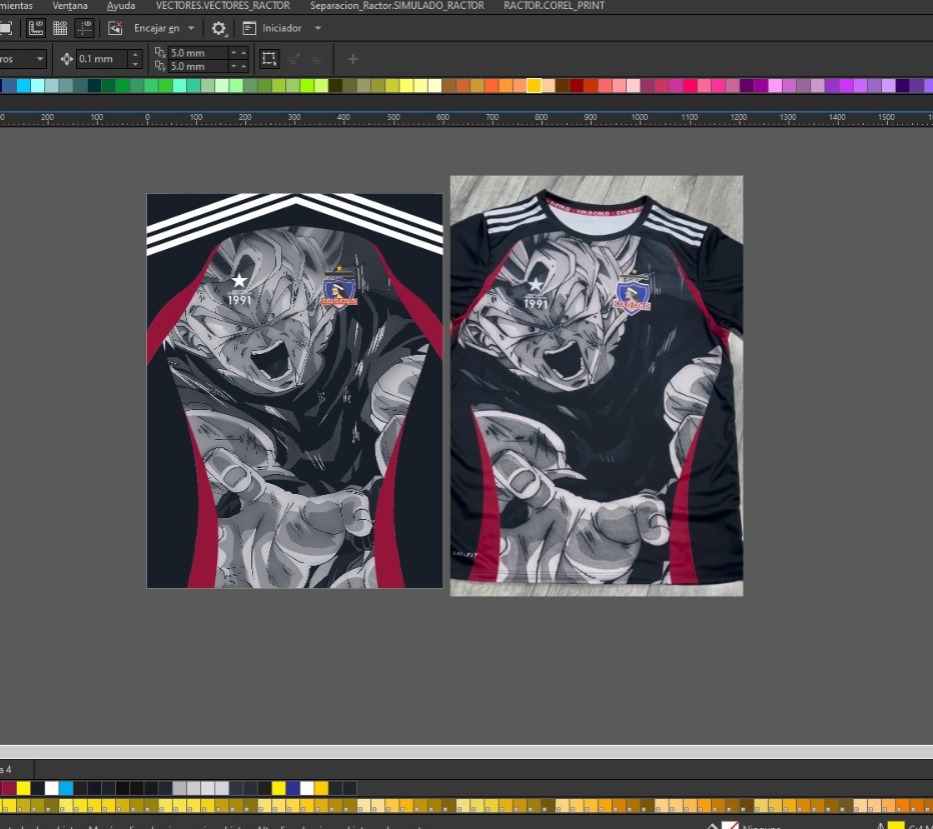Toggle the show guidelines icon

[84, 28]
